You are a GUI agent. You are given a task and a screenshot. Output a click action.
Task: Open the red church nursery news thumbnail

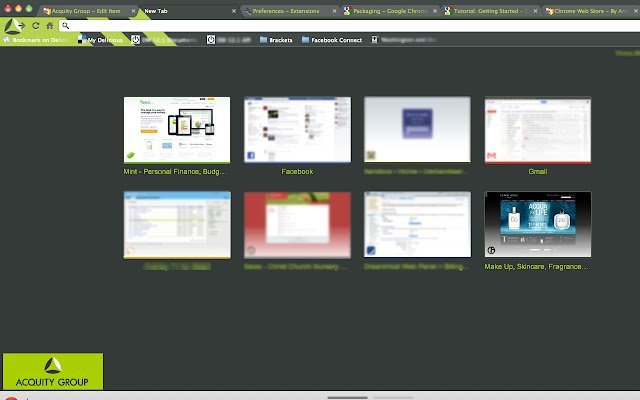[x=297, y=224]
